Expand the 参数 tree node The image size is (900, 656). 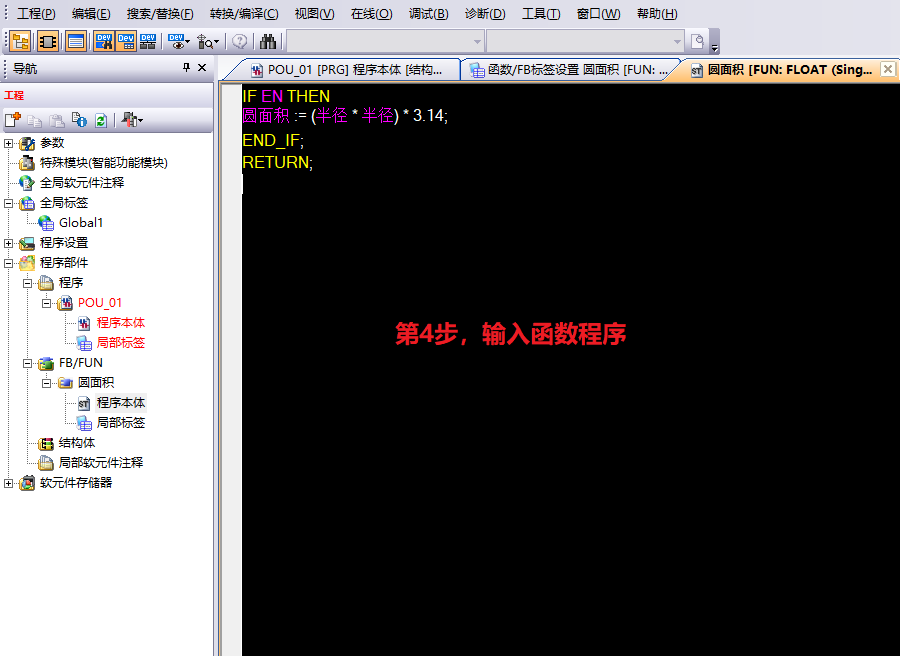click(x=8, y=143)
